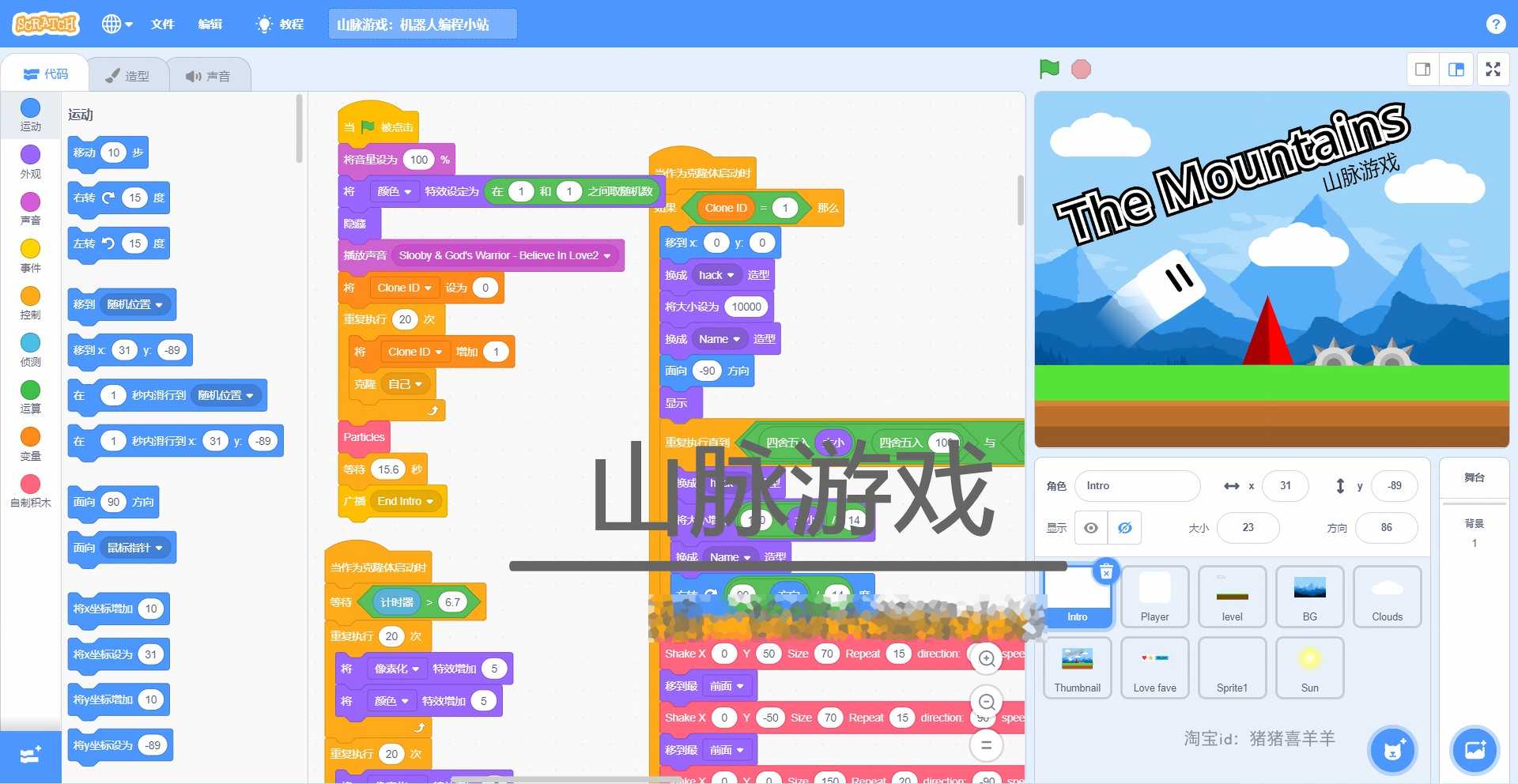Viewport: 1518px width, 784px height.
Task: Click the red stop button
Action: point(1081,69)
